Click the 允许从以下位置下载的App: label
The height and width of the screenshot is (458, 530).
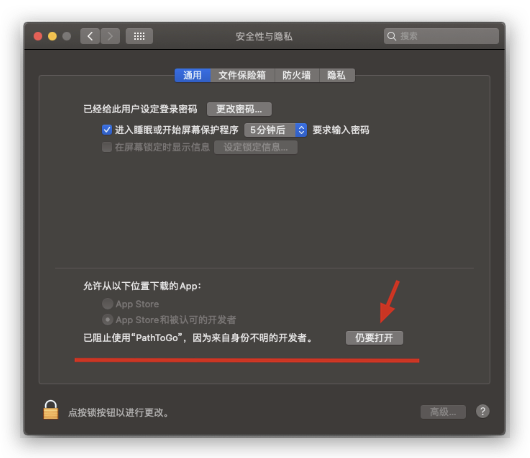pyautogui.click(x=142, y=286)
